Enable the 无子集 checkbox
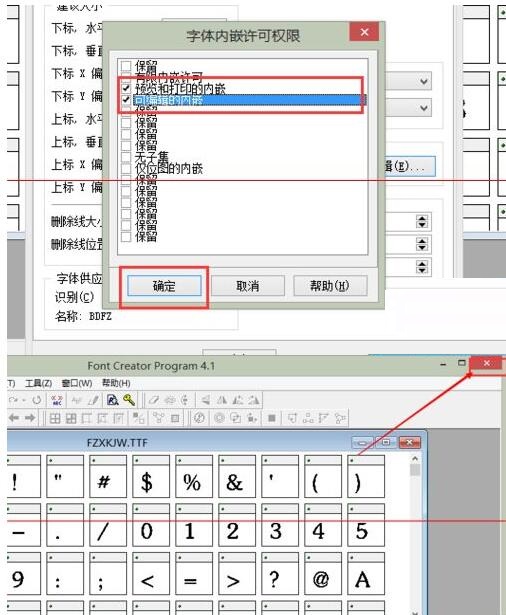The height and width of the screenshot is (615, 506). point(126,157)
